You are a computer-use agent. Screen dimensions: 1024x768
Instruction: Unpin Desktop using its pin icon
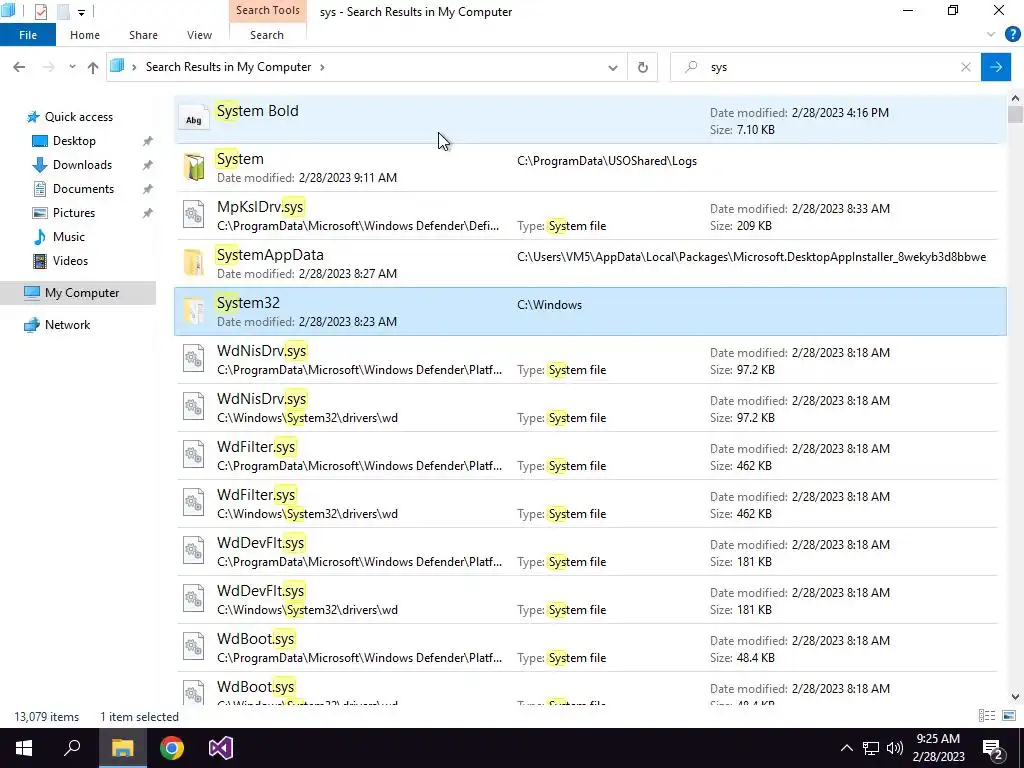click(148, 141)
